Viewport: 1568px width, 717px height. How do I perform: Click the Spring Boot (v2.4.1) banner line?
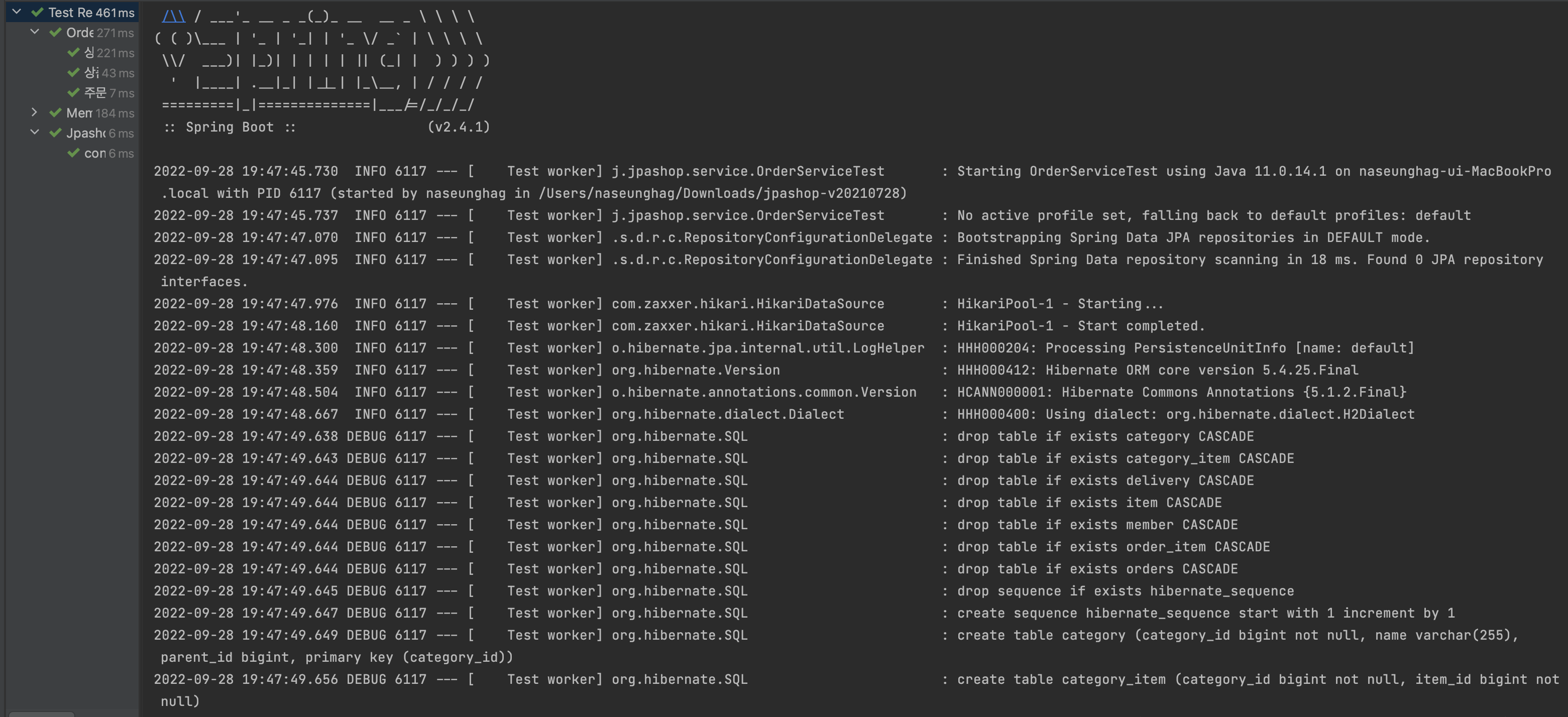click(x=325, y=127)
